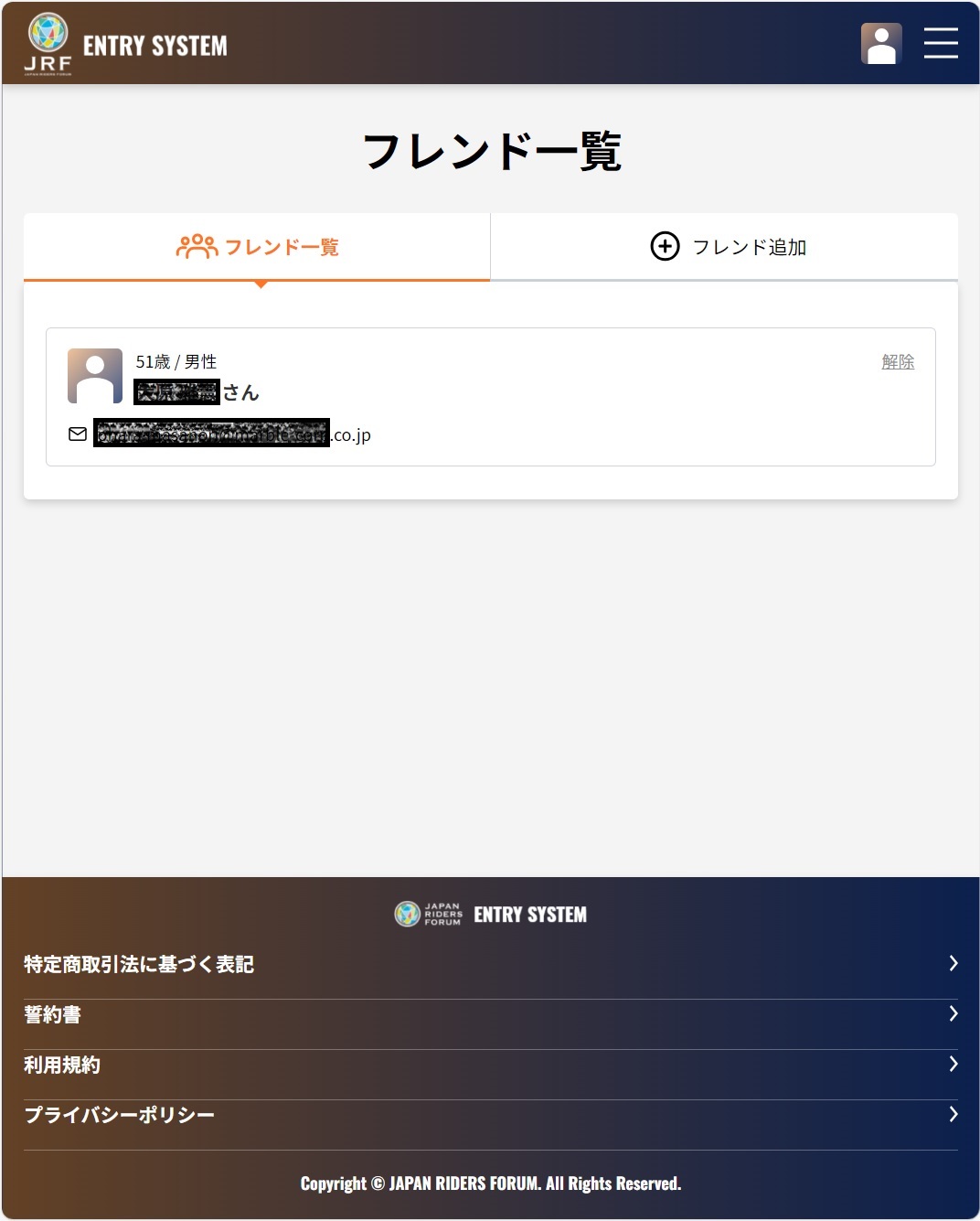Click chevron next to 利用規約
The width and height of the screenshot is (980, 1221).
953,1064
